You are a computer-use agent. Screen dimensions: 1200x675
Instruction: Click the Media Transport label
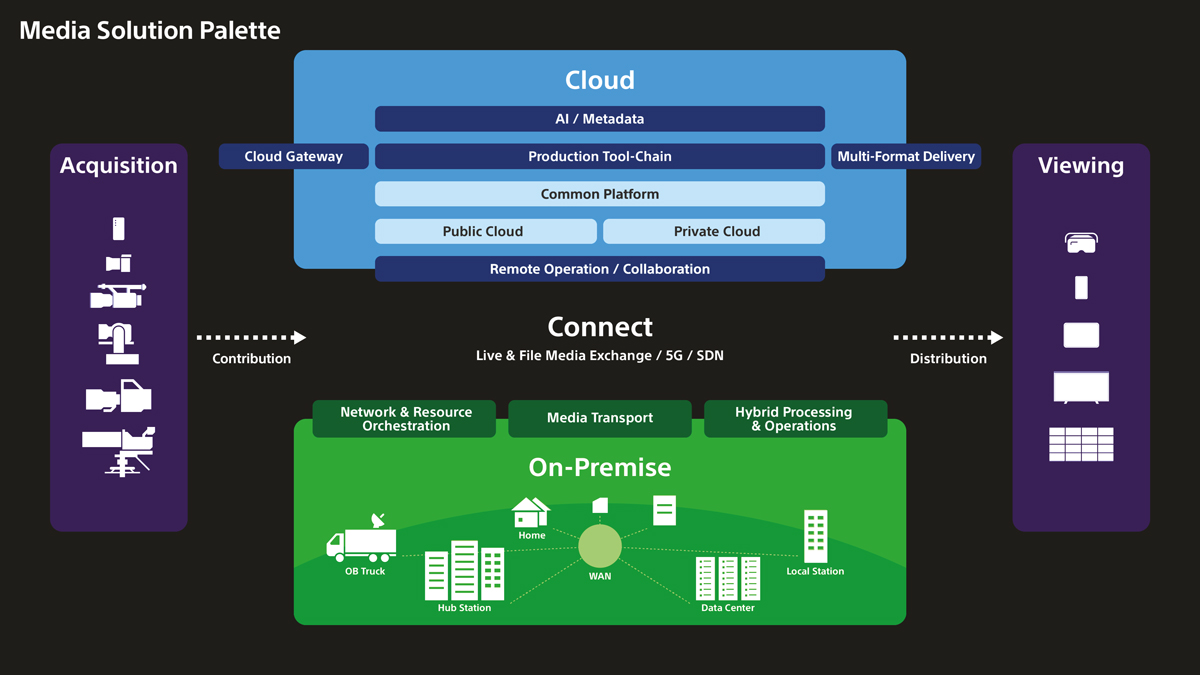click(600, 418)
